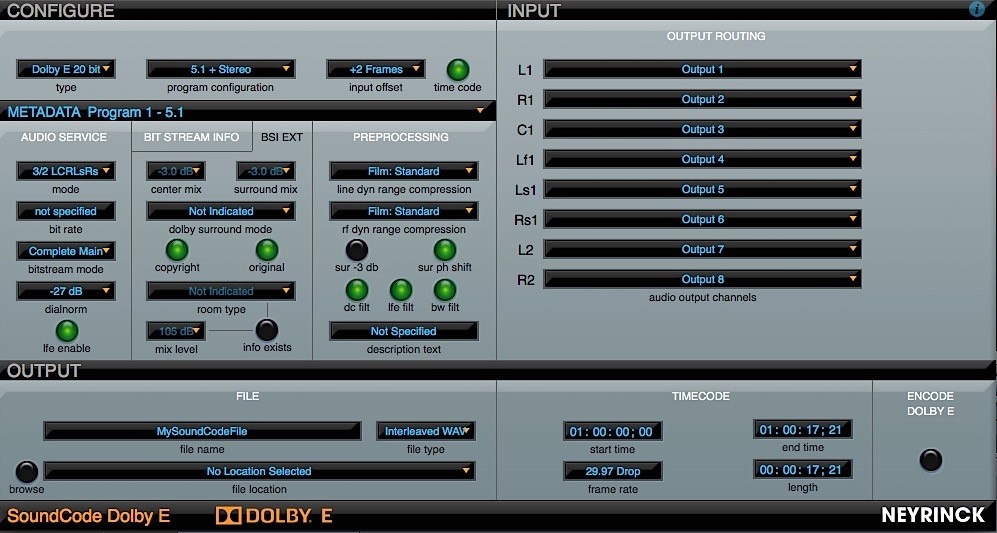Toggle the bw filt light
The height and width of the screenshot is (533, 997).
click(x=445, y=290)
